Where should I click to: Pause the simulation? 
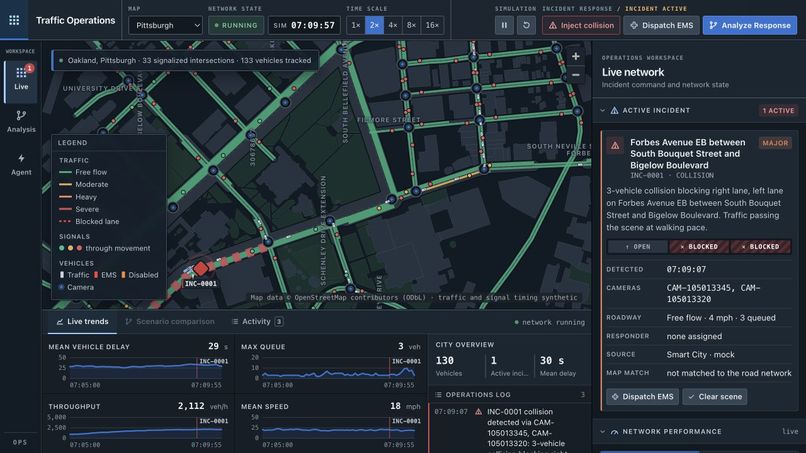point(504,25)
